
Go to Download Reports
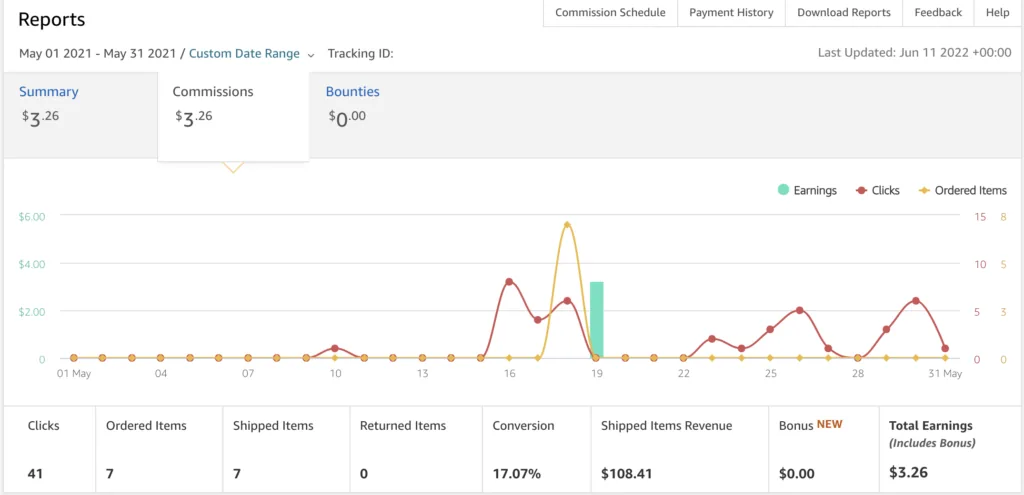click(844, 12)
